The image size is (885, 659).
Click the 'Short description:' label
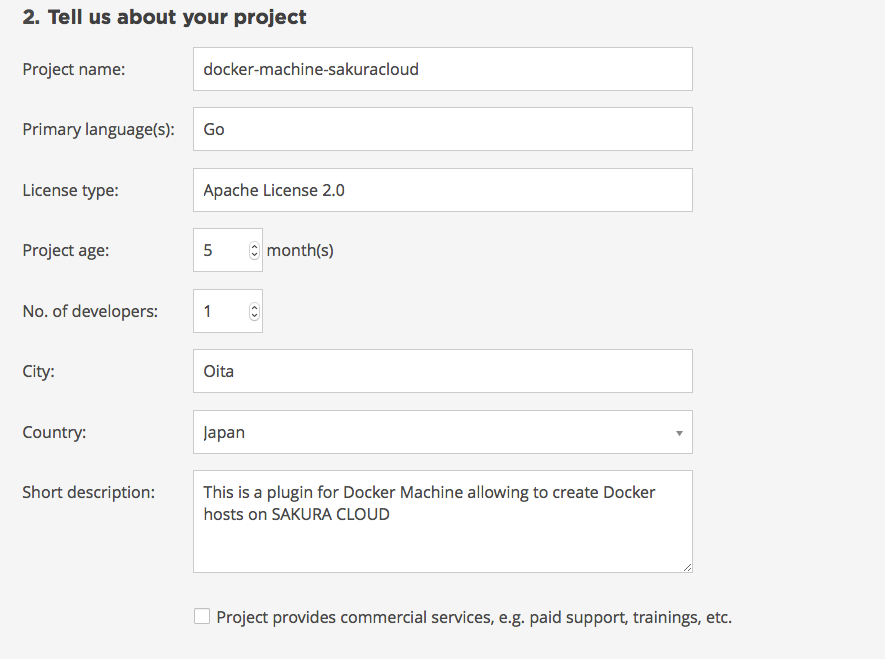[89, 492]
